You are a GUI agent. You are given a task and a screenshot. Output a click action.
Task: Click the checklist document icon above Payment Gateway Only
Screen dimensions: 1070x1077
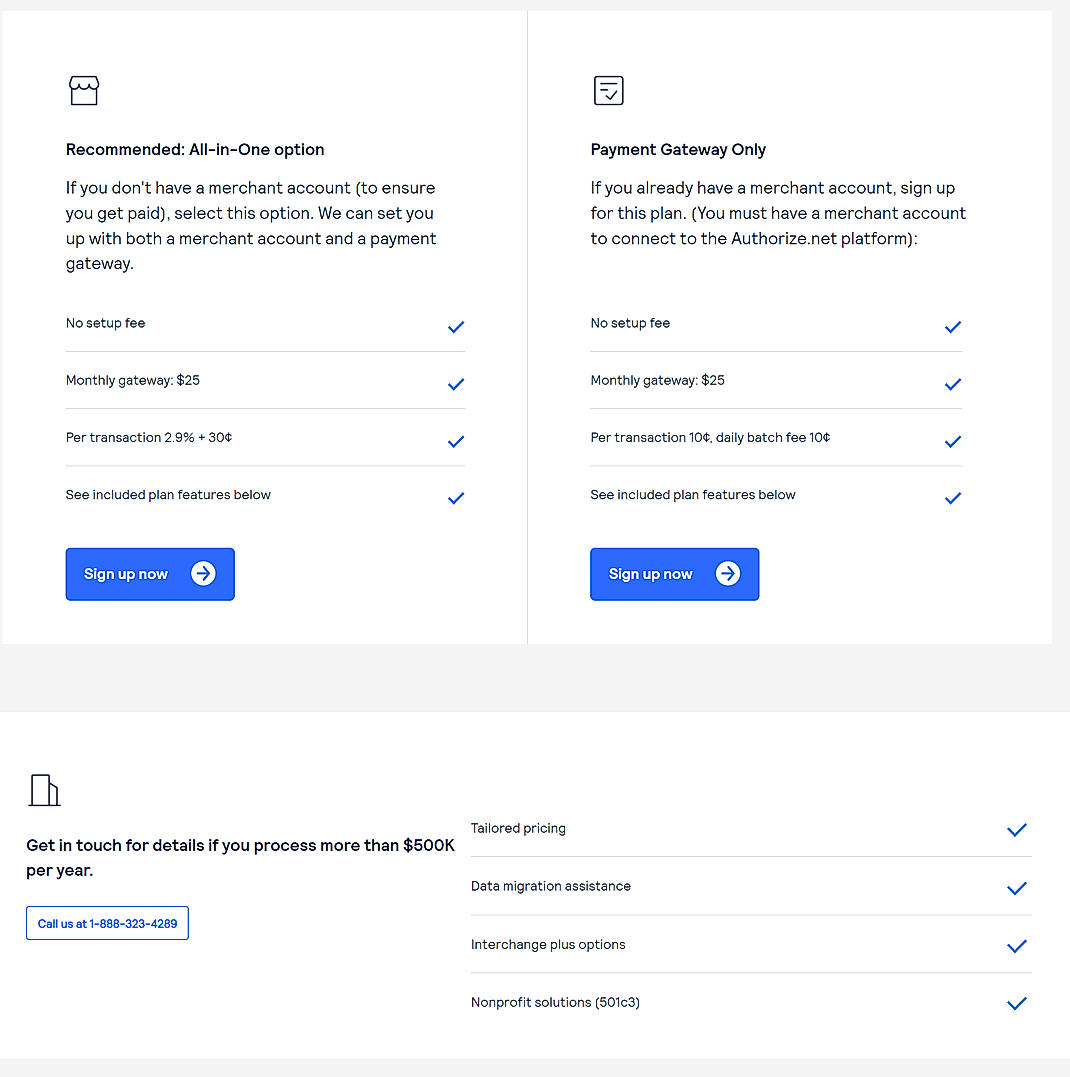point(608,90)
